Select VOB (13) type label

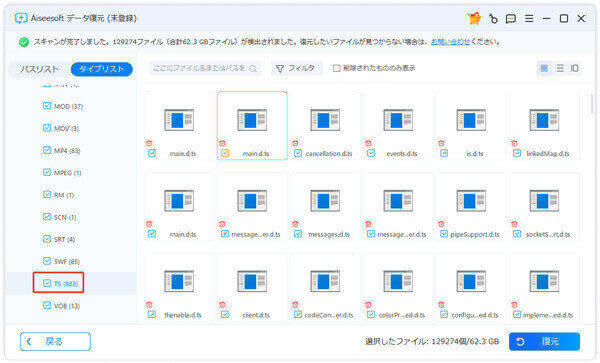click(67, 306)
